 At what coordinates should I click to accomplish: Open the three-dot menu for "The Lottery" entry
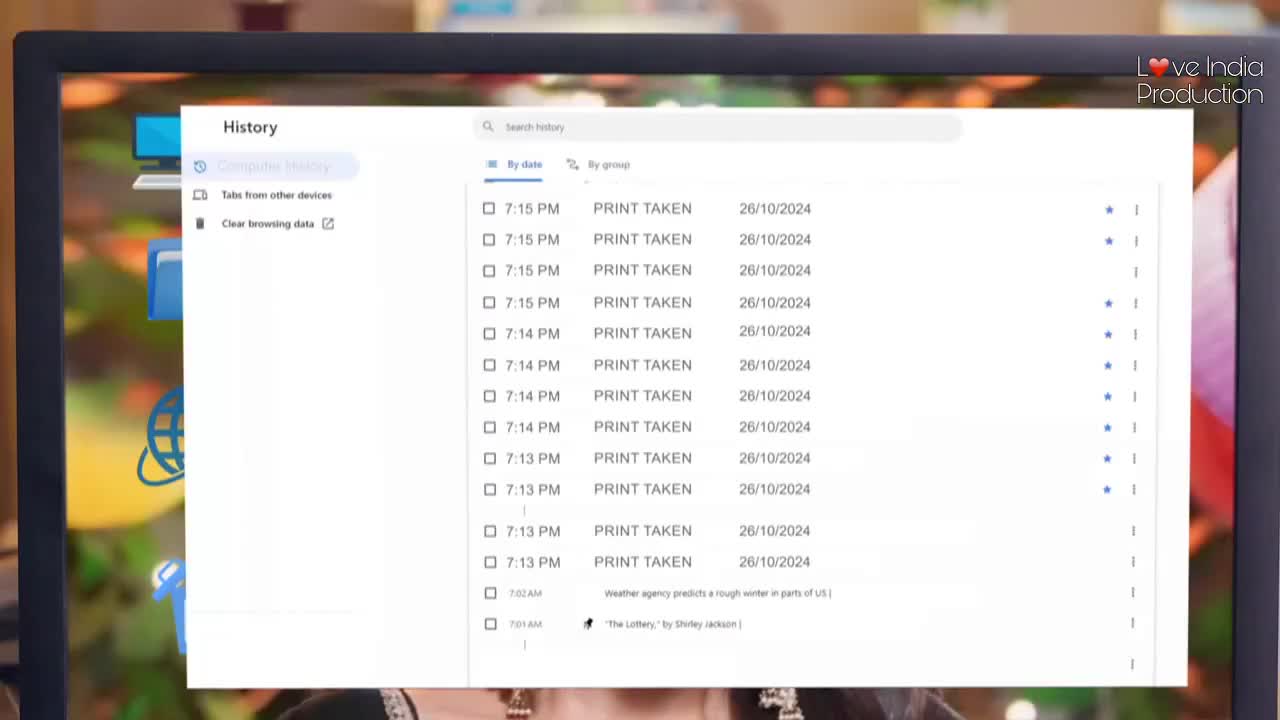(1133, 623)
